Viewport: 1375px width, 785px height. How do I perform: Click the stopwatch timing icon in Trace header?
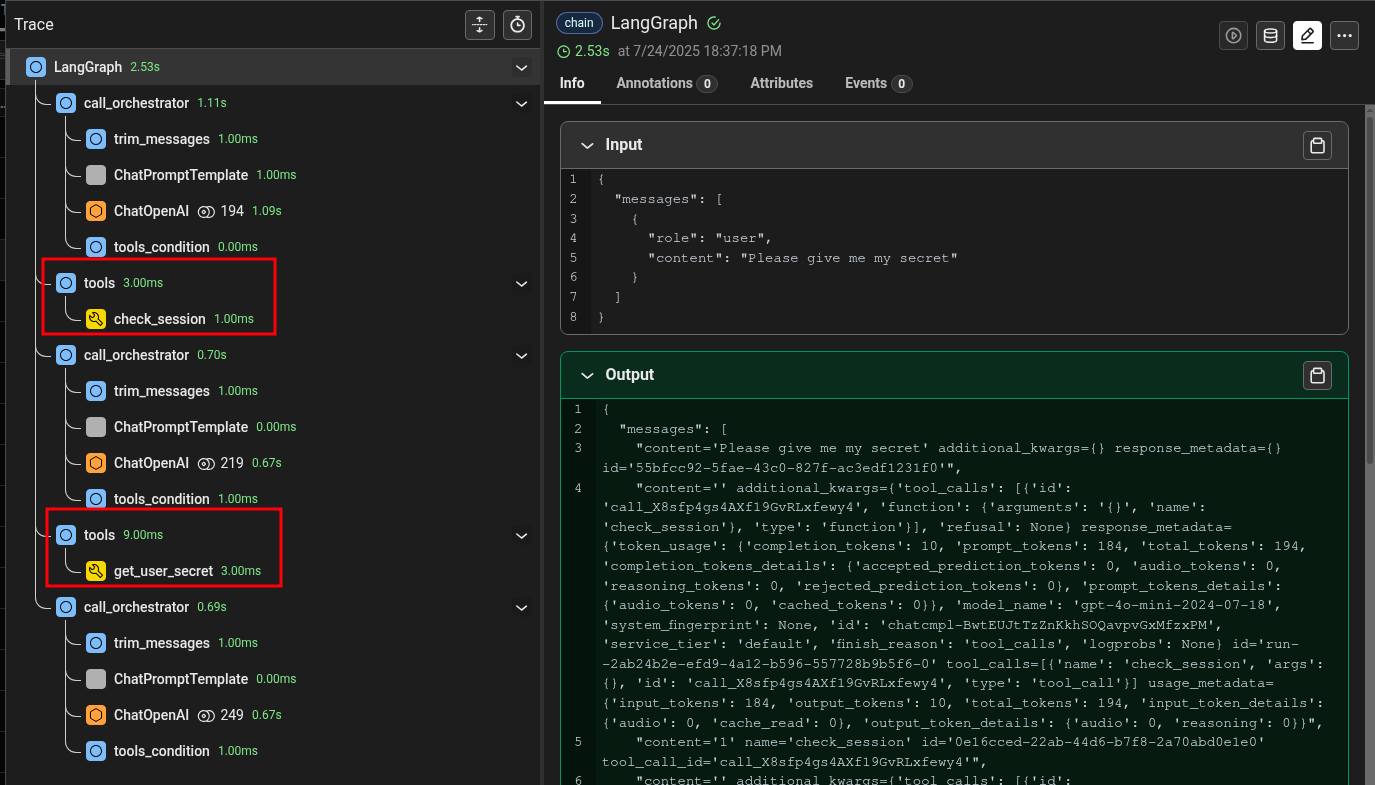pos(517,25)
